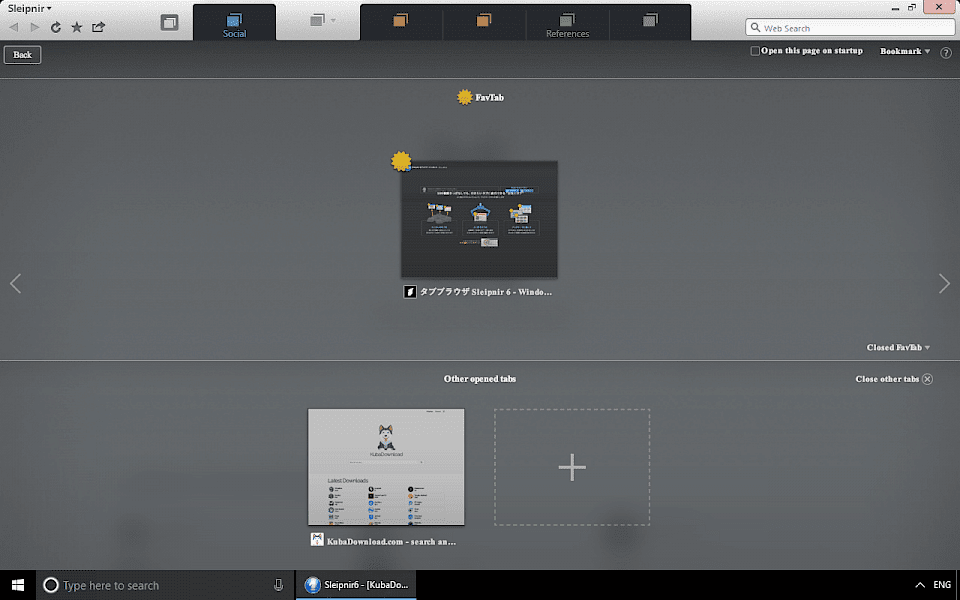Click the Sleipnir 6 tab title text
Screen dimensions: 960x600
486,292
